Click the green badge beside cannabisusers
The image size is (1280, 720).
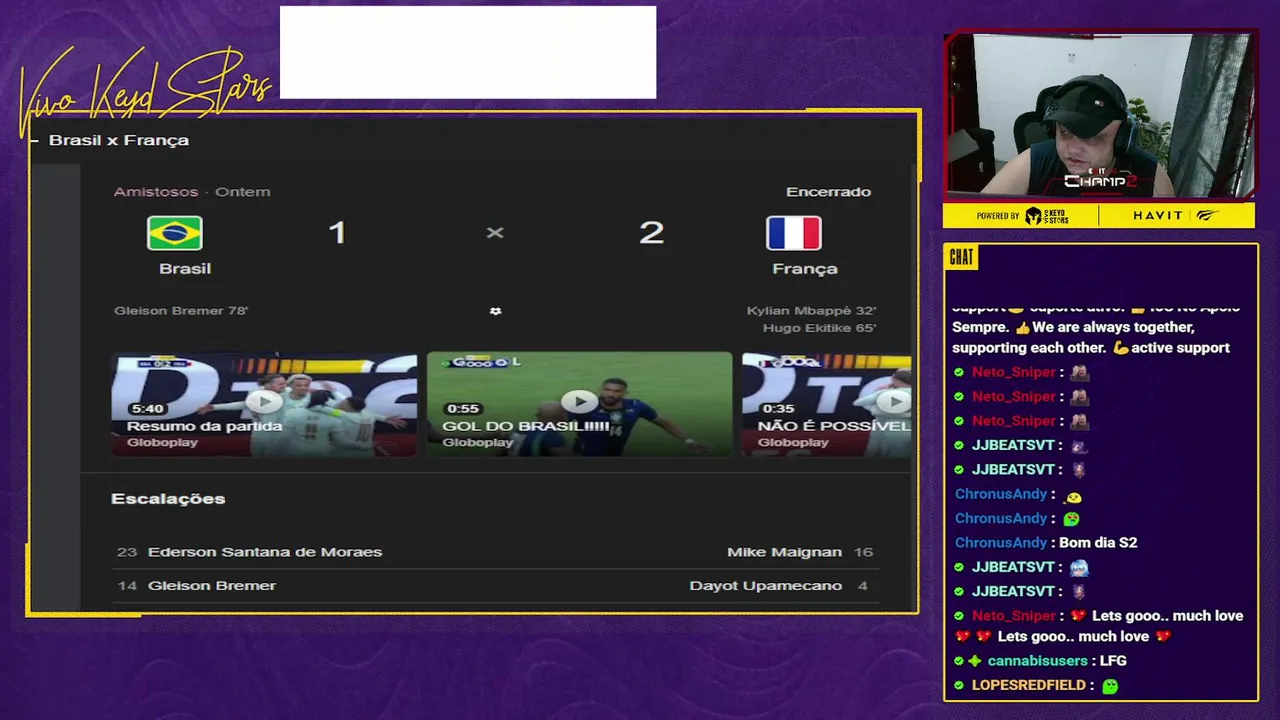pyautogui.click(x=959, y=661)
